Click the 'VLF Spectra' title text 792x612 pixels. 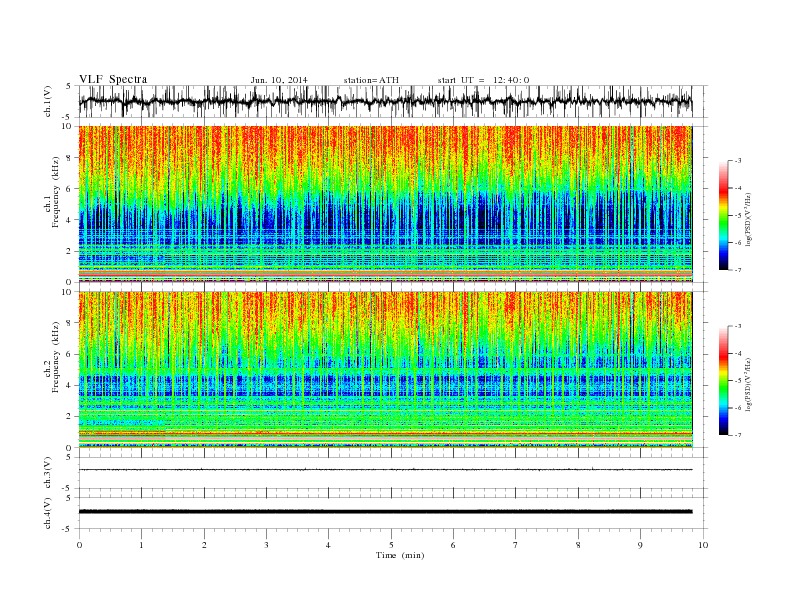tap(113, 79)
